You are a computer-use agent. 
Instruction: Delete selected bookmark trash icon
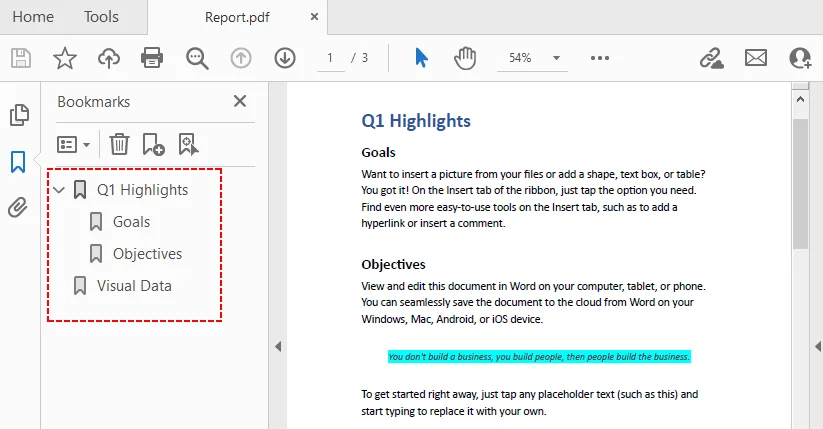pos(119,144)
